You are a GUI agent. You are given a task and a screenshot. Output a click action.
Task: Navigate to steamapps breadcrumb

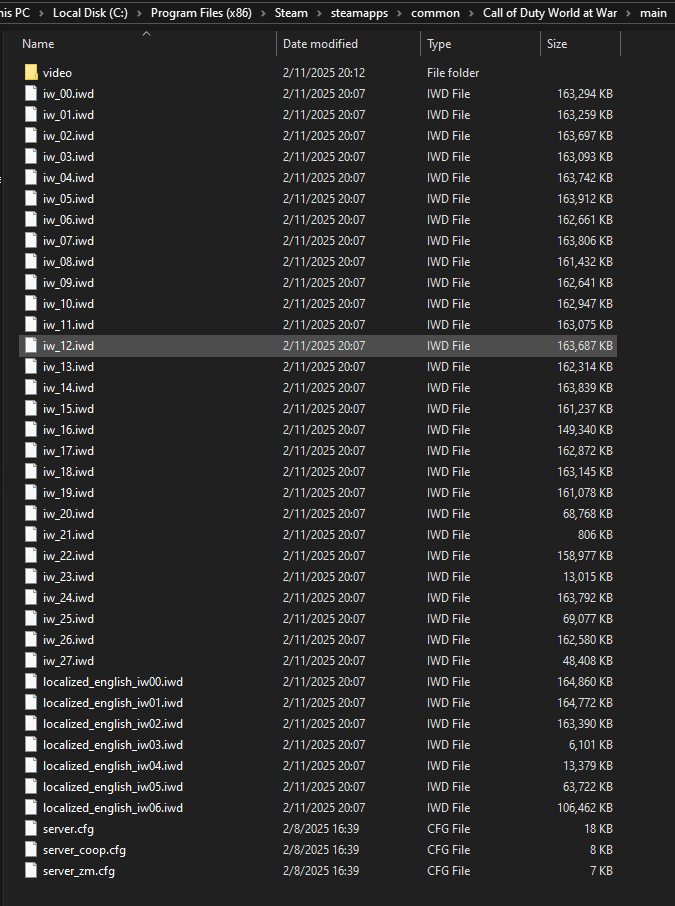(x=359, y=13)
